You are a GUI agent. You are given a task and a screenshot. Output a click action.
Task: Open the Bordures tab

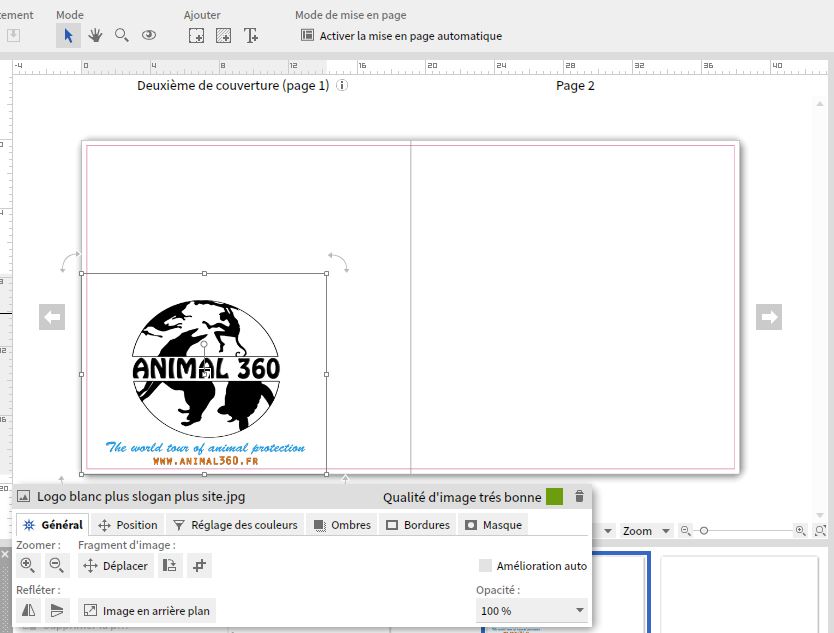[418, 525]
